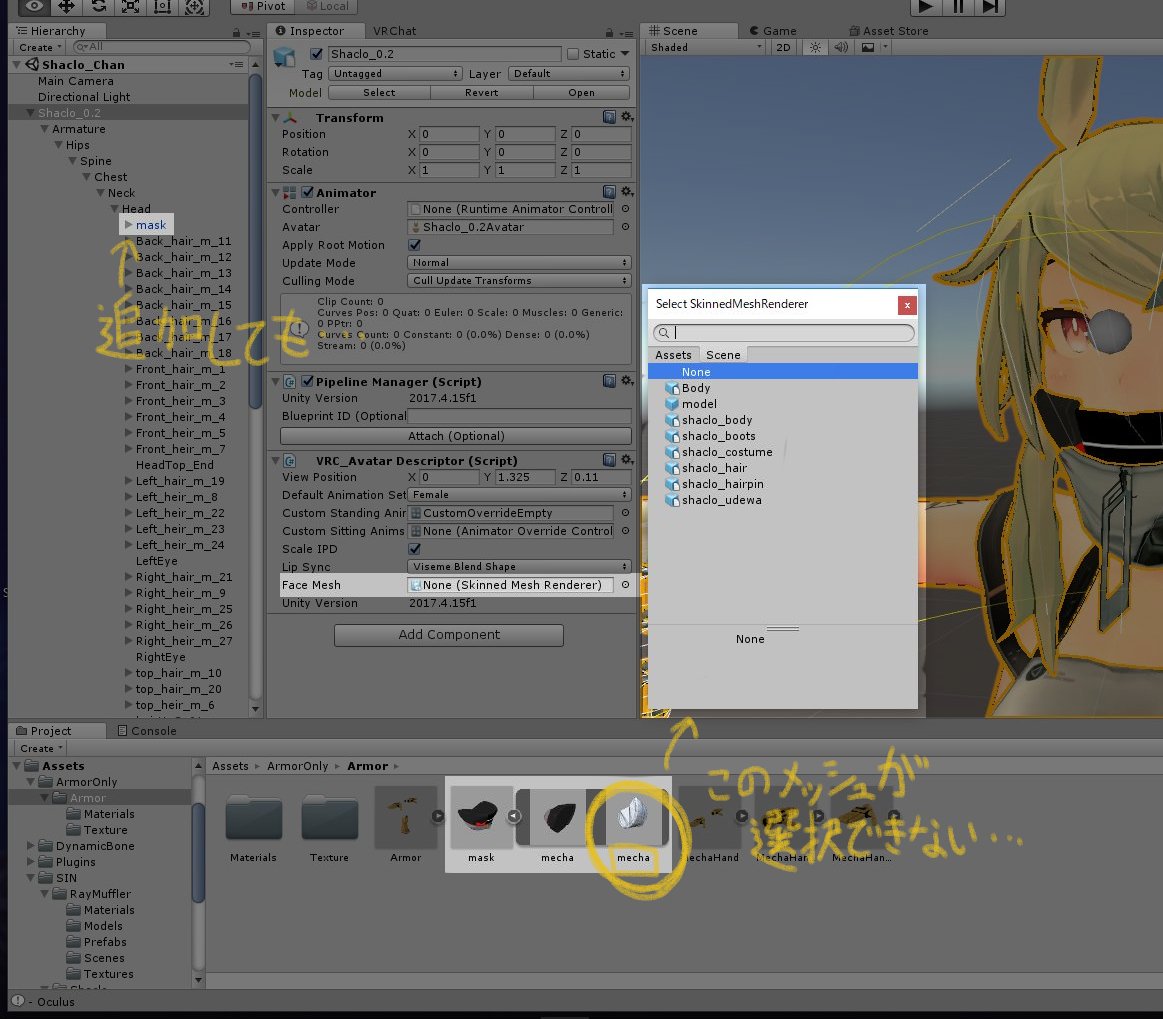Open Shaded draw mode dropdown
Image resolution: width=1163 pixels, height=1019 pixels.
click(x=705, y=47)
